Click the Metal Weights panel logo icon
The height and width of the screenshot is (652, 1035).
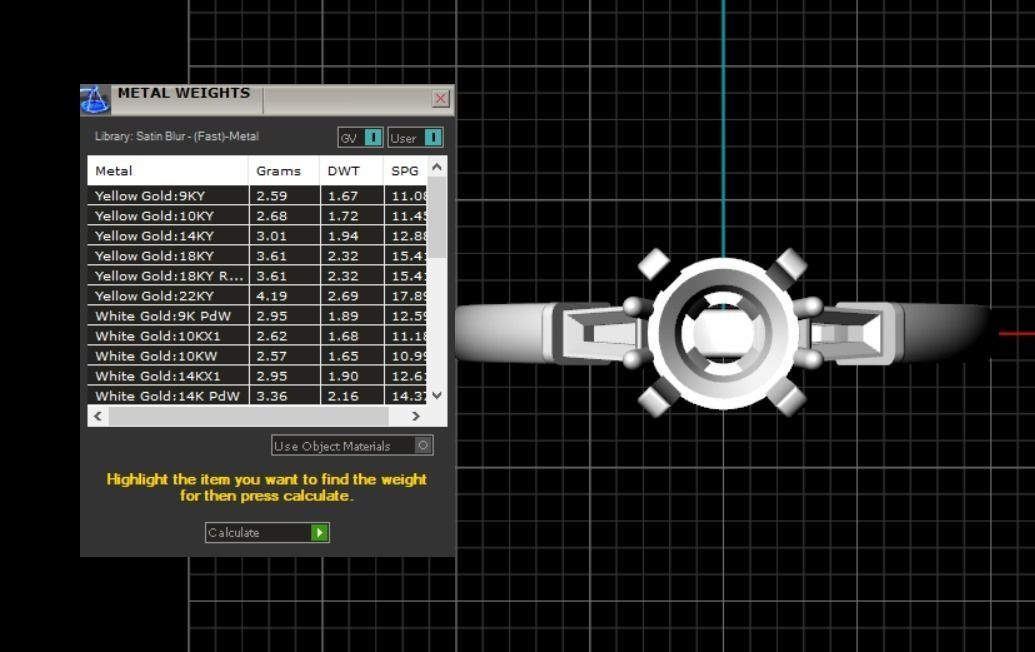tap(95, 100)
